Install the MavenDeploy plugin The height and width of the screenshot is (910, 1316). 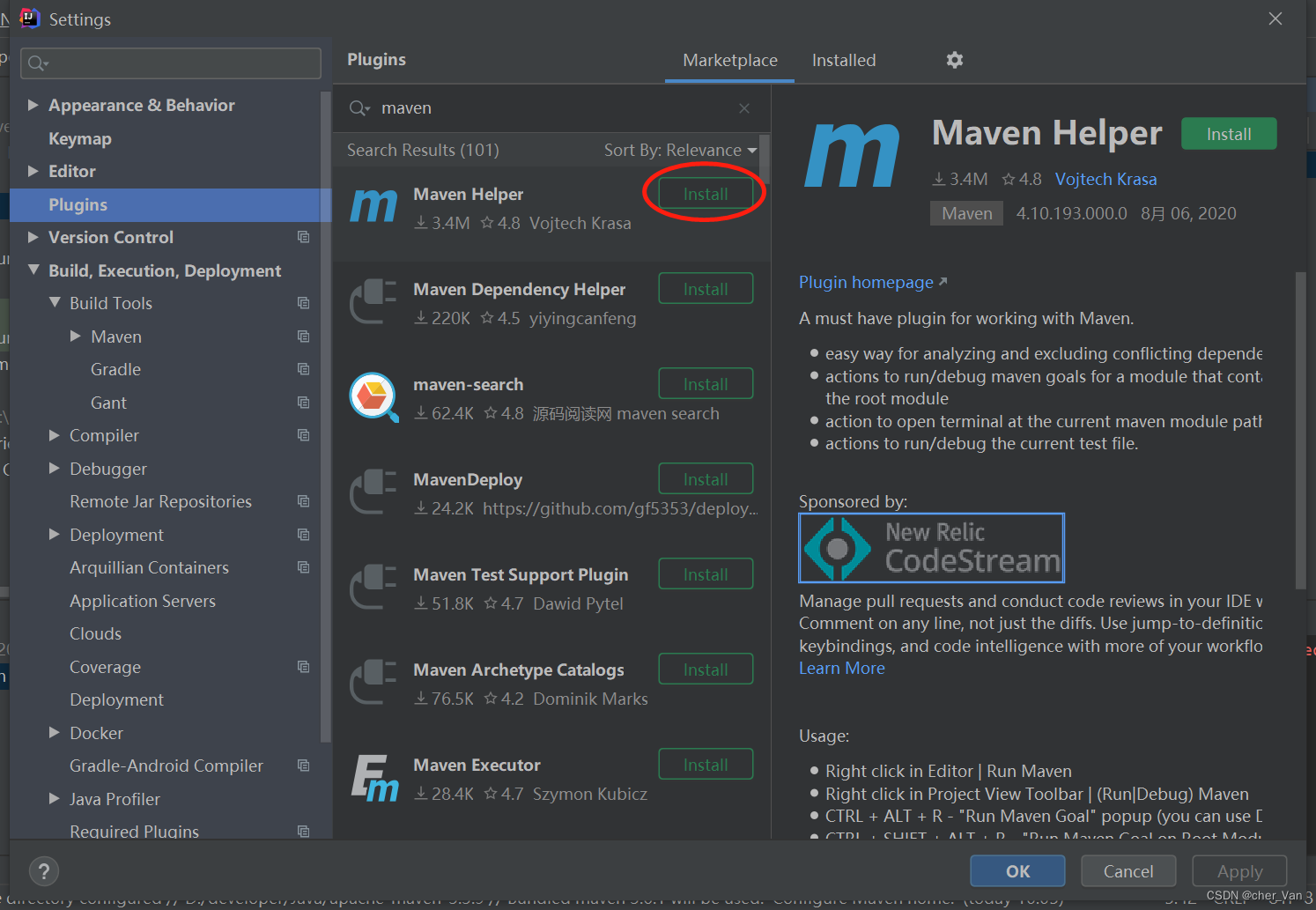[706, 479]
